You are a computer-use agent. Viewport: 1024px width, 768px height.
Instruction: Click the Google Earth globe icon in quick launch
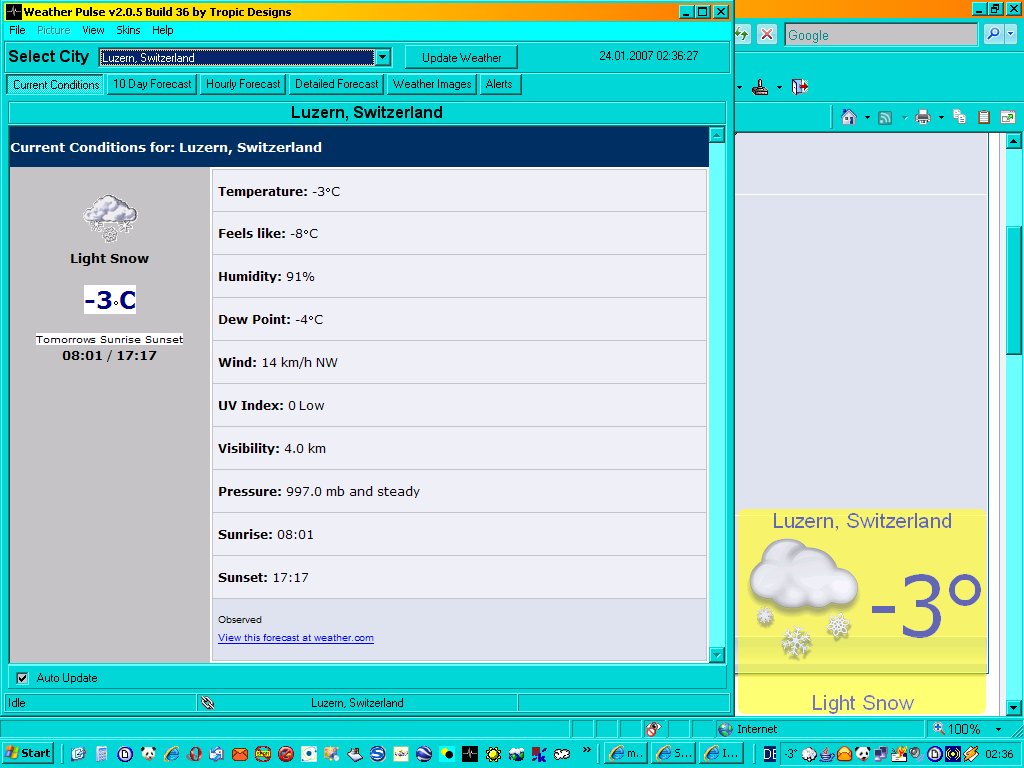coord(423,754)
